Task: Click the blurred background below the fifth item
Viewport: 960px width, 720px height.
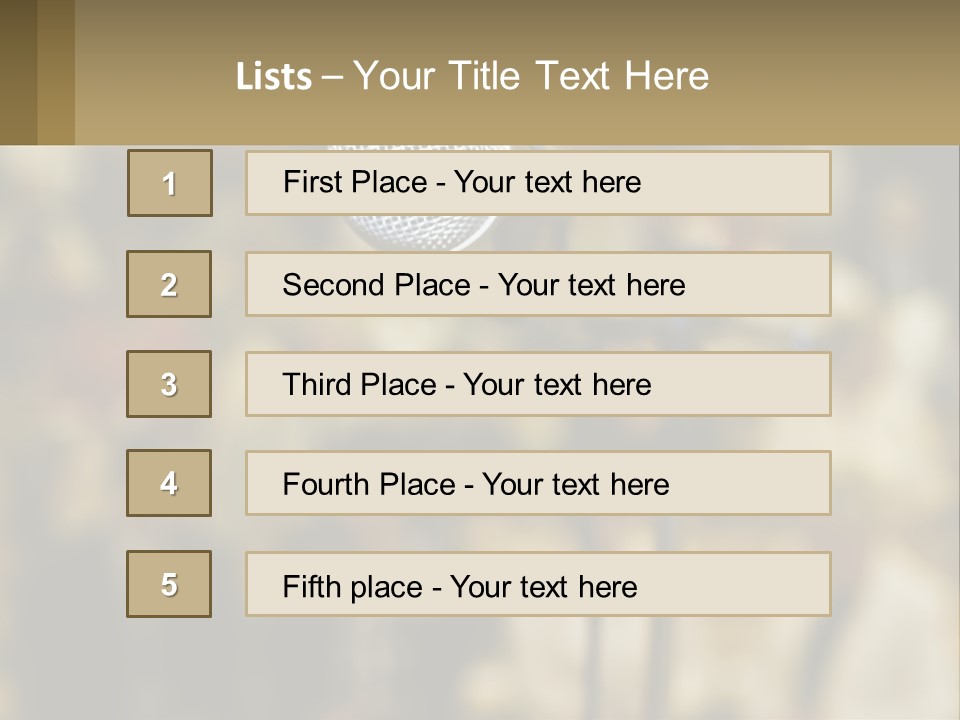Action: point(480,670)
